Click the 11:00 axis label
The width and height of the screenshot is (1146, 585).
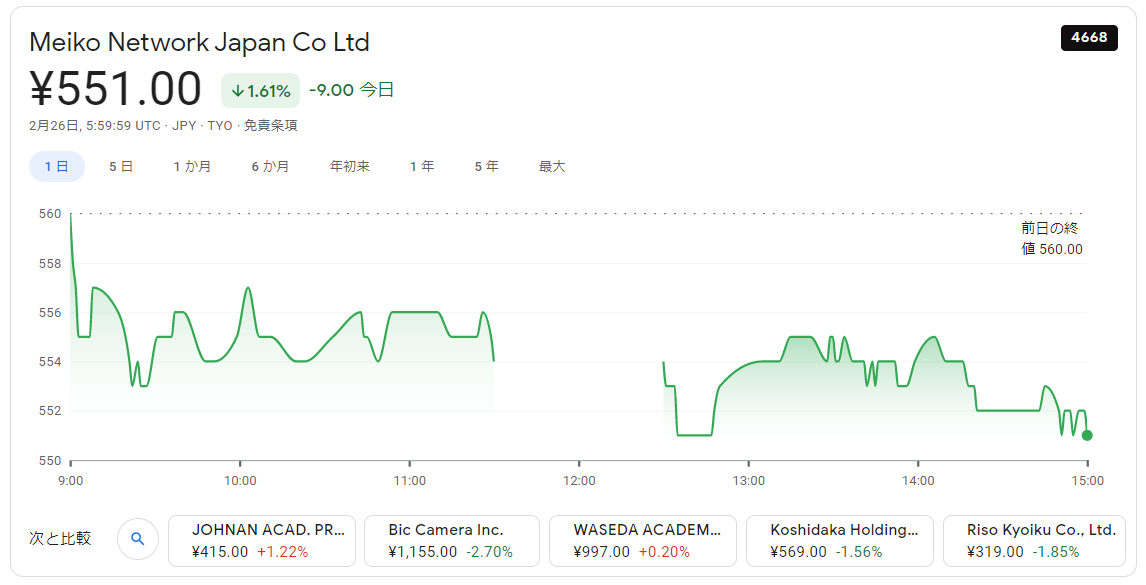[409, 480]
